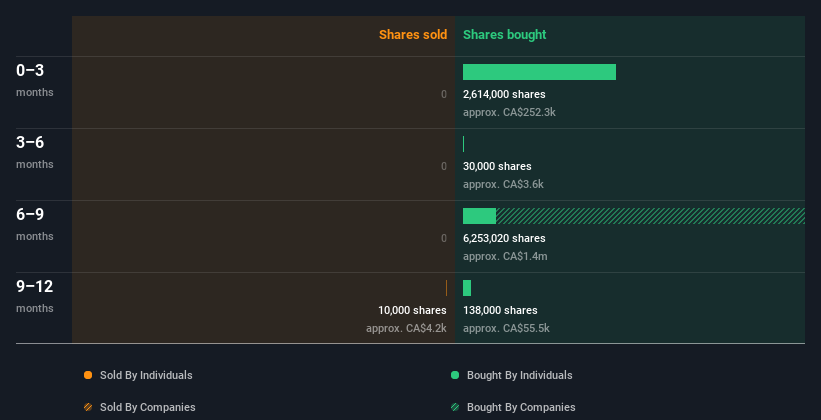The width and height of the screenshot is (821, 420).
Task: Click the zero sold value in 6–9 row
Action: [444, 238]
